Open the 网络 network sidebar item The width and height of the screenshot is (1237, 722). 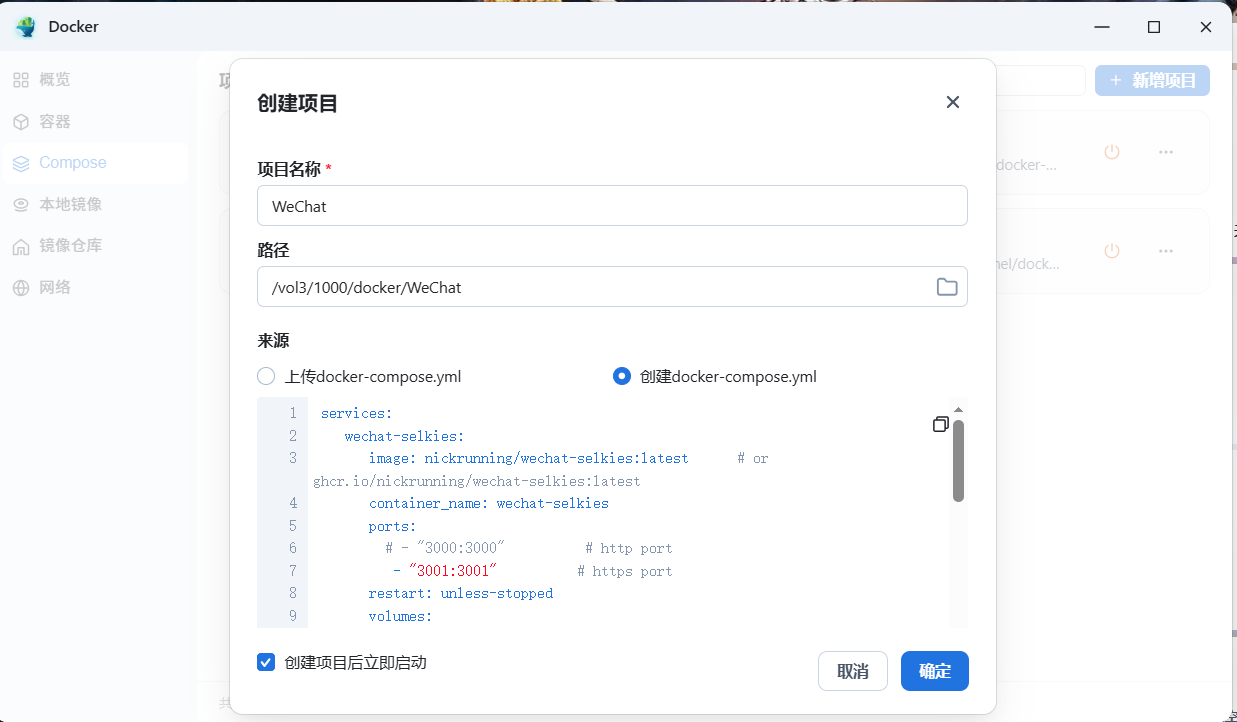pyautogui.click(x=94, y=288)
